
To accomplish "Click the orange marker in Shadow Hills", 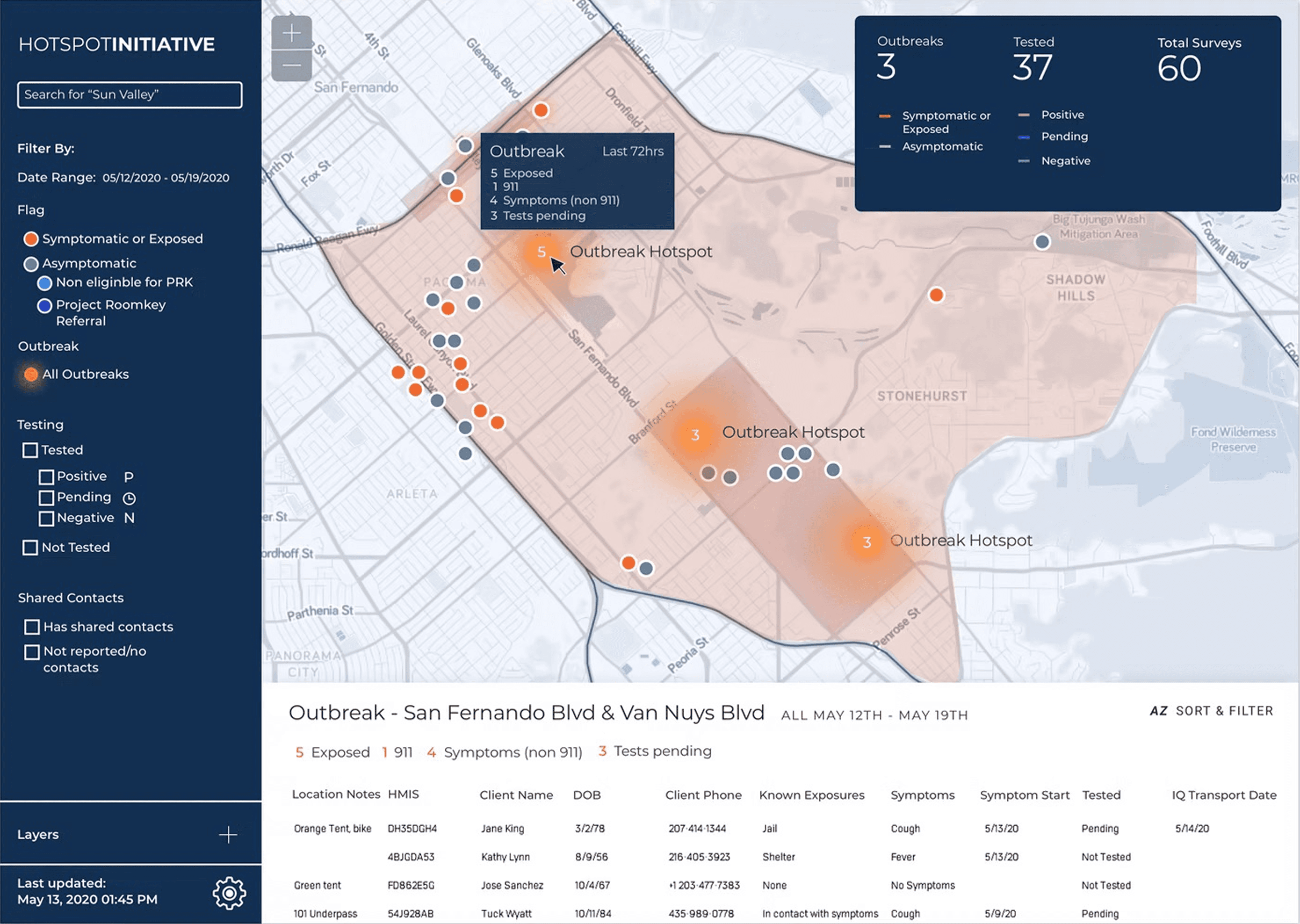I will point(936,295).
